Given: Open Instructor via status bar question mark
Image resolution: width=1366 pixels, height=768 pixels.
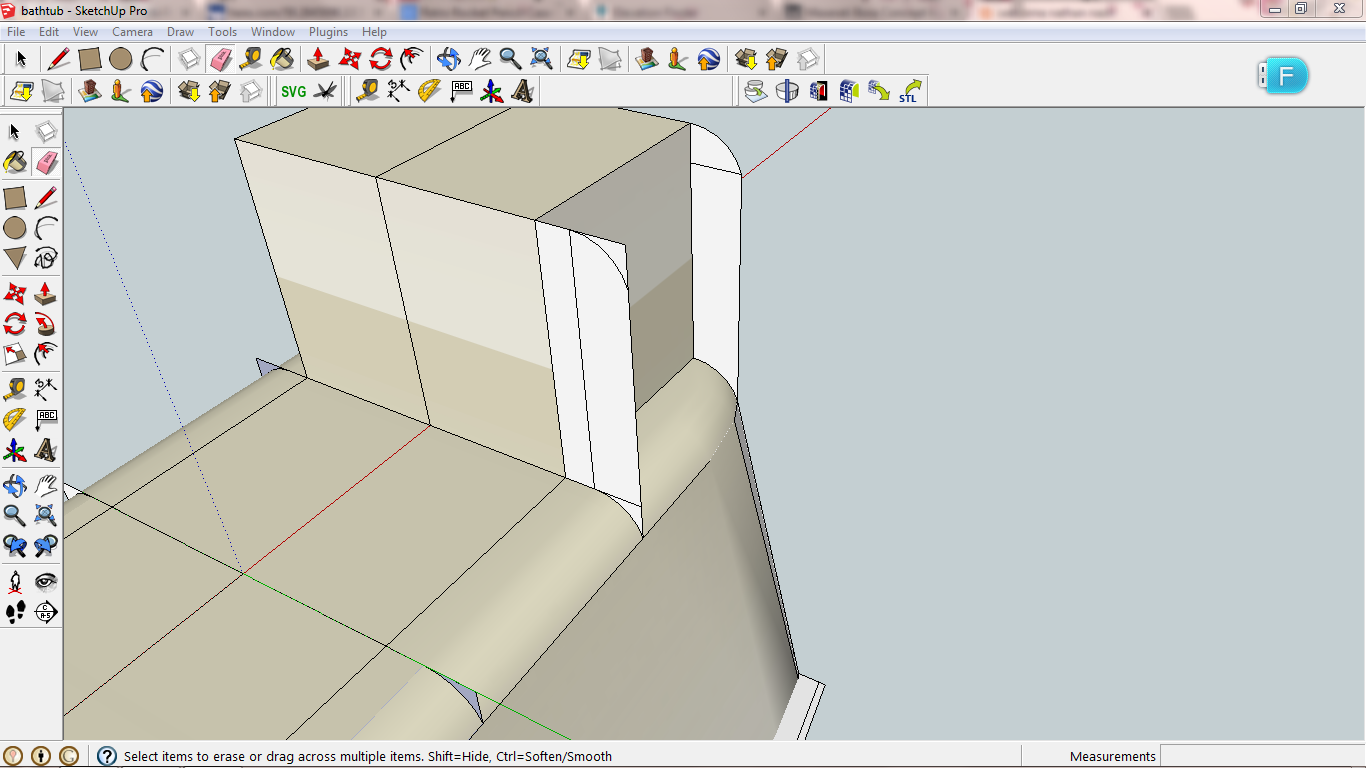Looking at the screenshot, I should point(107,756).
